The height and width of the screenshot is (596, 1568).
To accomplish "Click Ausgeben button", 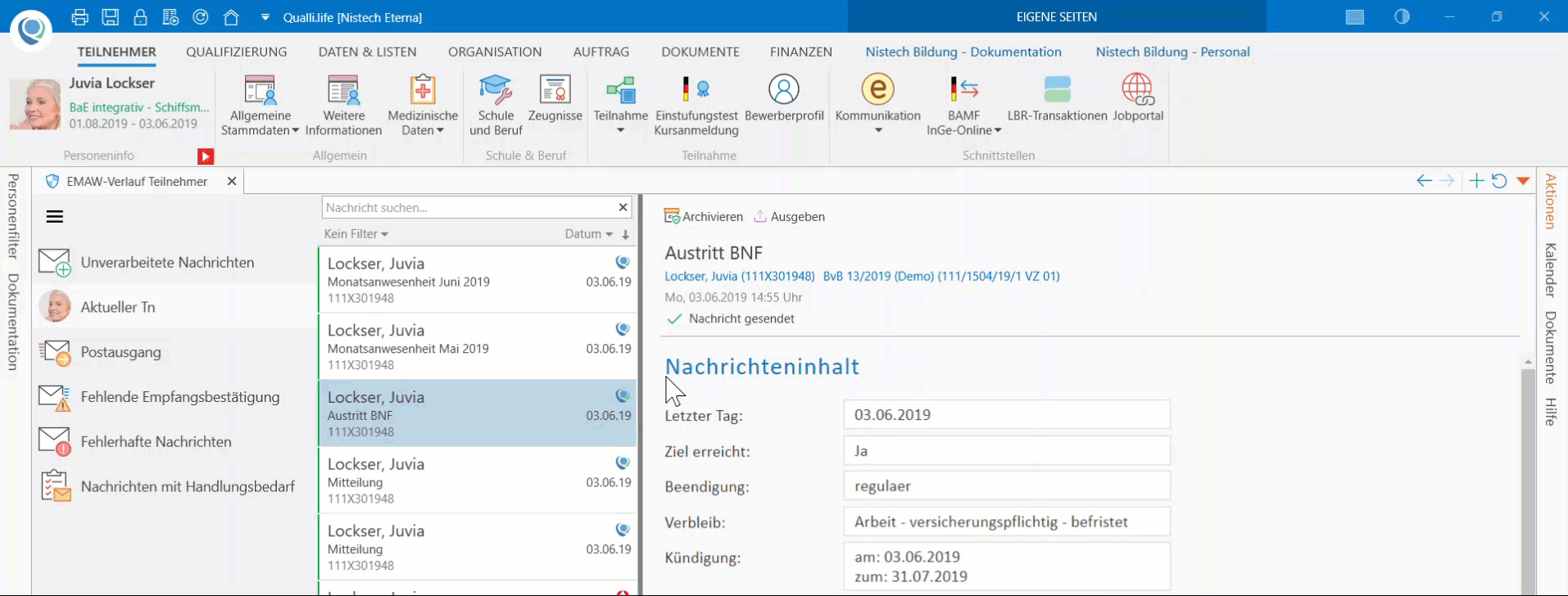I will [789, 216].
